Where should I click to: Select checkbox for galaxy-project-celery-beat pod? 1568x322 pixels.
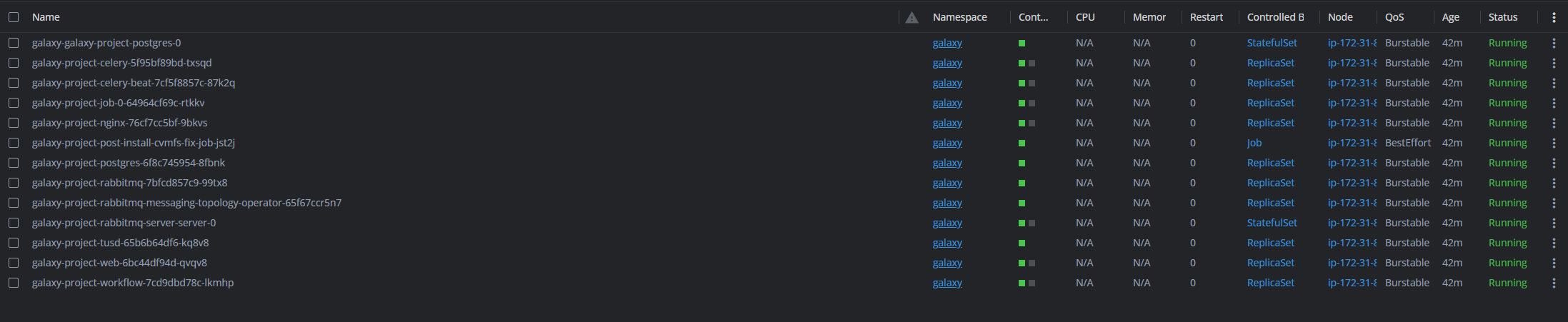(x=14, y=83)
